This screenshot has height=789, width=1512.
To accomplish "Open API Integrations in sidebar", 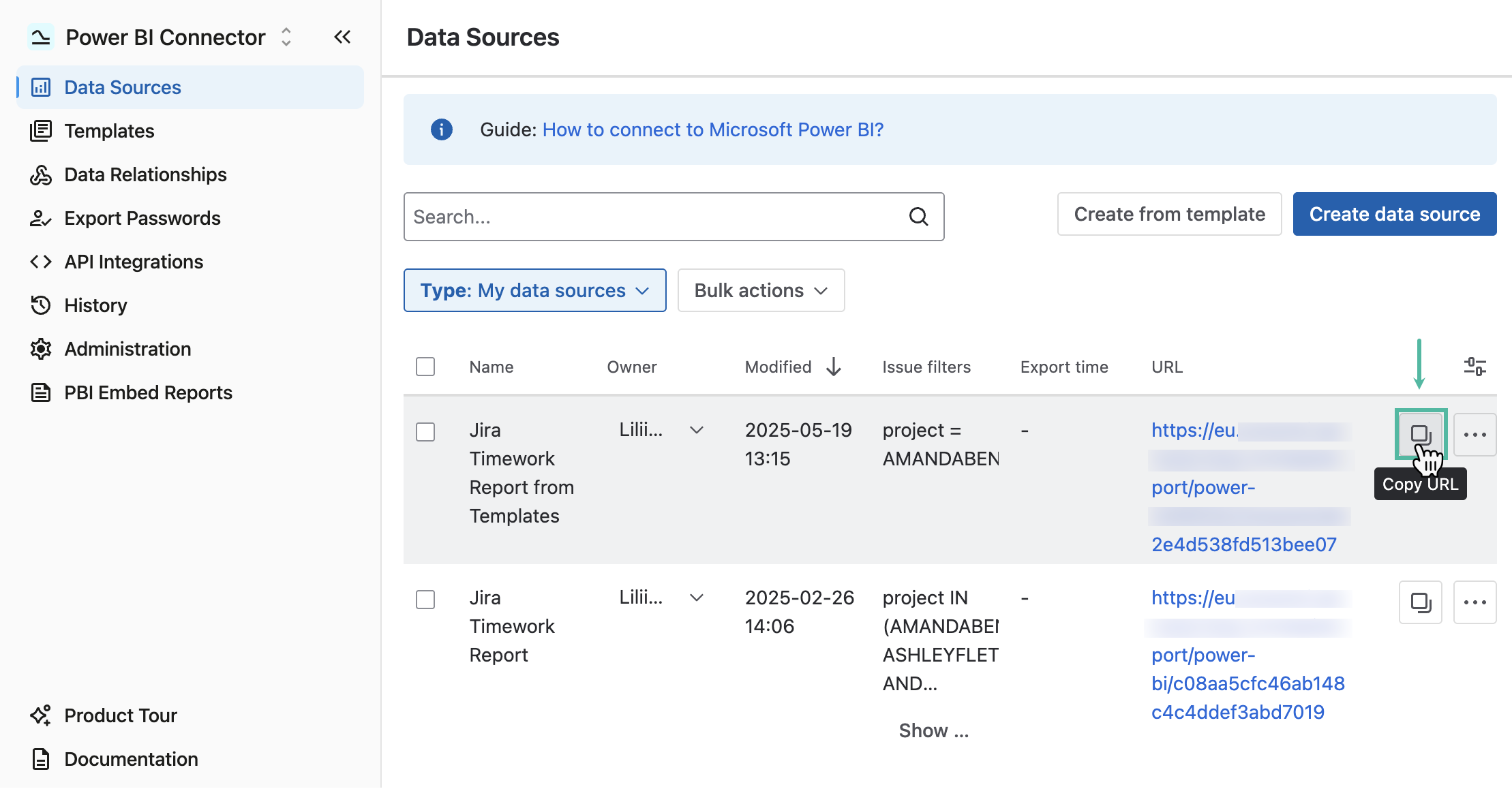I will pyautogui.click(x=190, y=262).
